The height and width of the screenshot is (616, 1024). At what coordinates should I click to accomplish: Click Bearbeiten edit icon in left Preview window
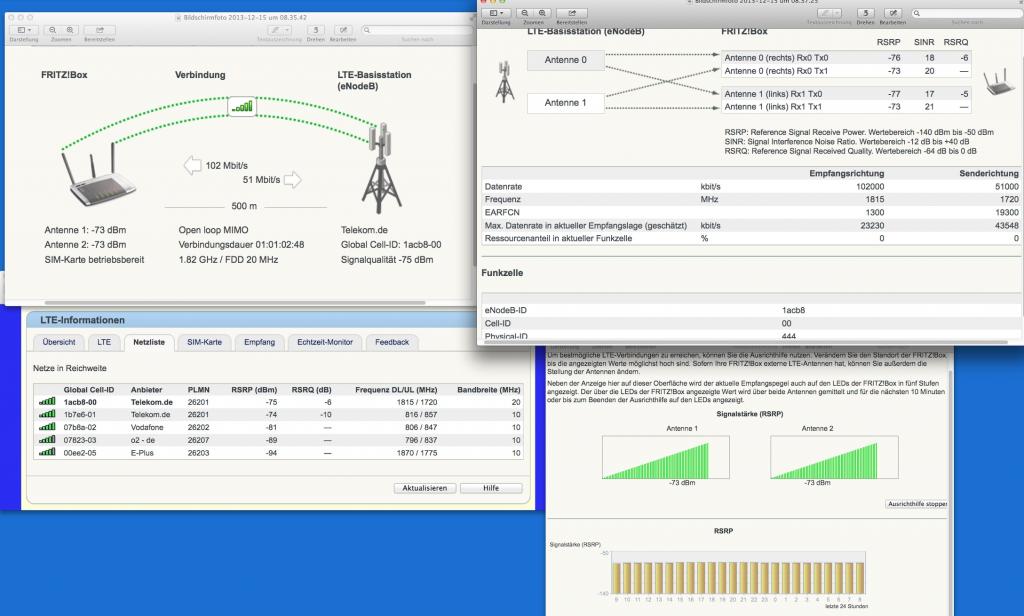click(x=344, y=30)
